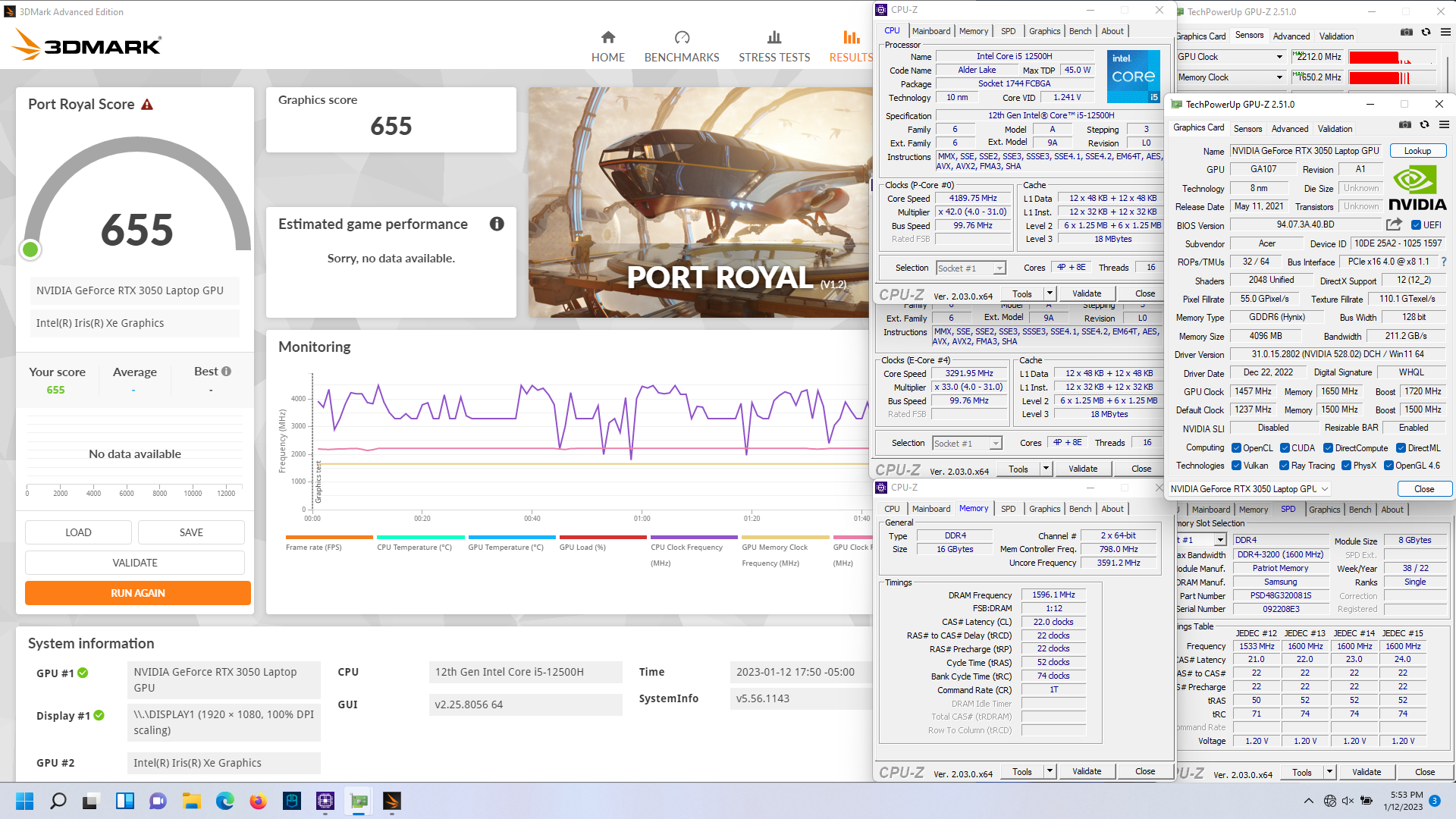Click the camera icon in the back GPU-Z window
The height and width of the screenshot is (819, 1456).
click(x=1407, y=32)
